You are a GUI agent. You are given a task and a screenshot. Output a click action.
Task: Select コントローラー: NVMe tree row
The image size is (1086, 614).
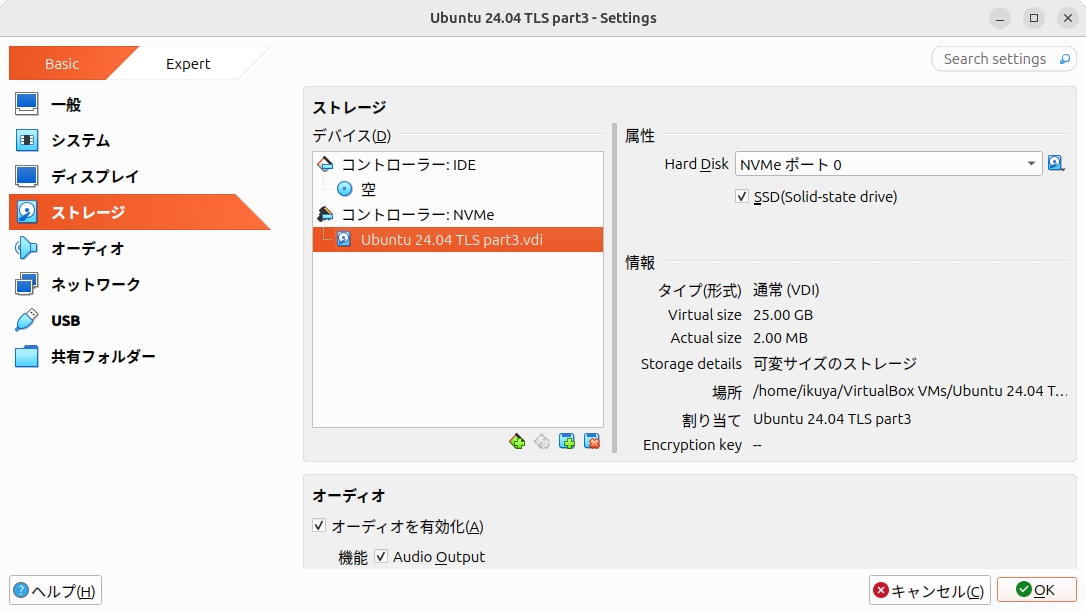(x=458, y=215)
